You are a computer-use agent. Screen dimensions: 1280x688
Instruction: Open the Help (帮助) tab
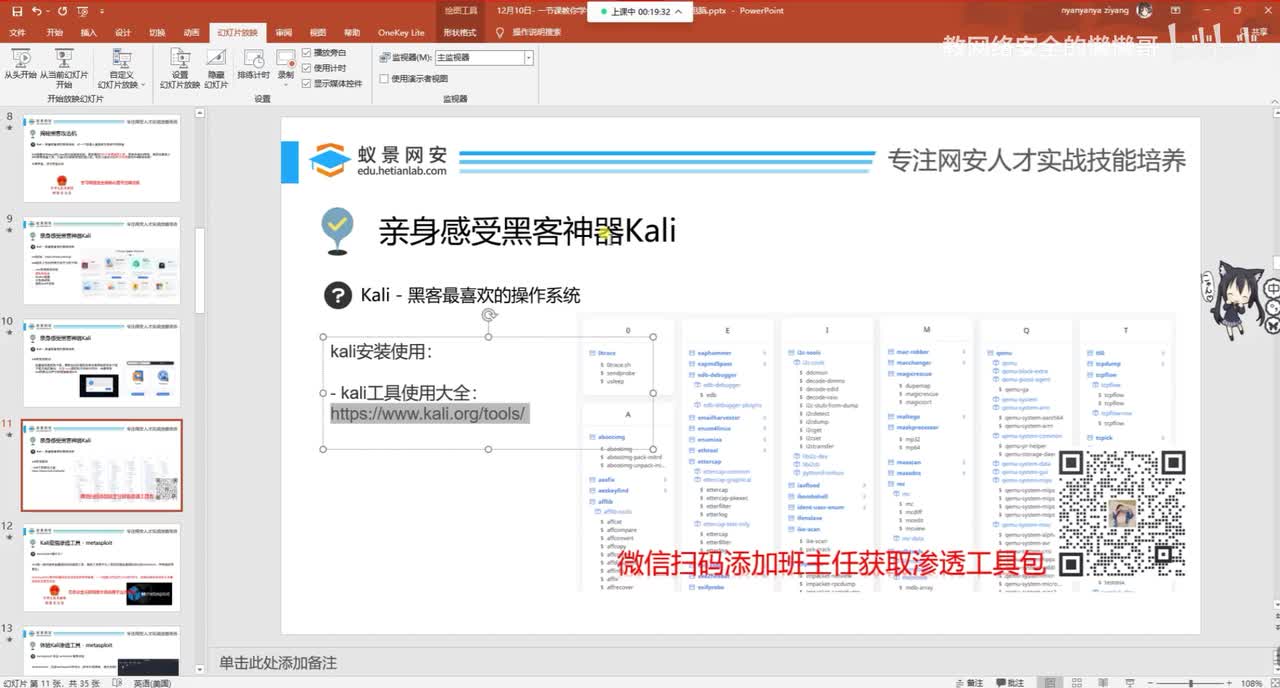tap(352, 32)
